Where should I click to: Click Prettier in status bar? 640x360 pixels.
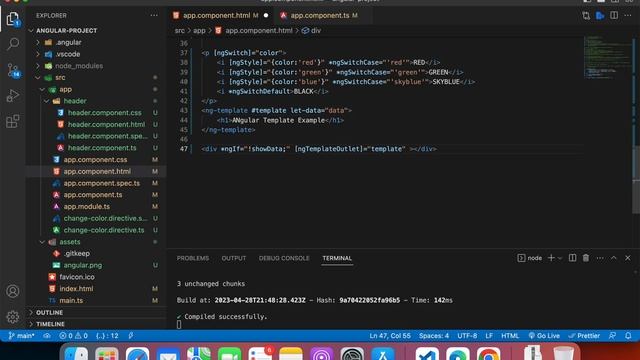click(x=584, y=336)
